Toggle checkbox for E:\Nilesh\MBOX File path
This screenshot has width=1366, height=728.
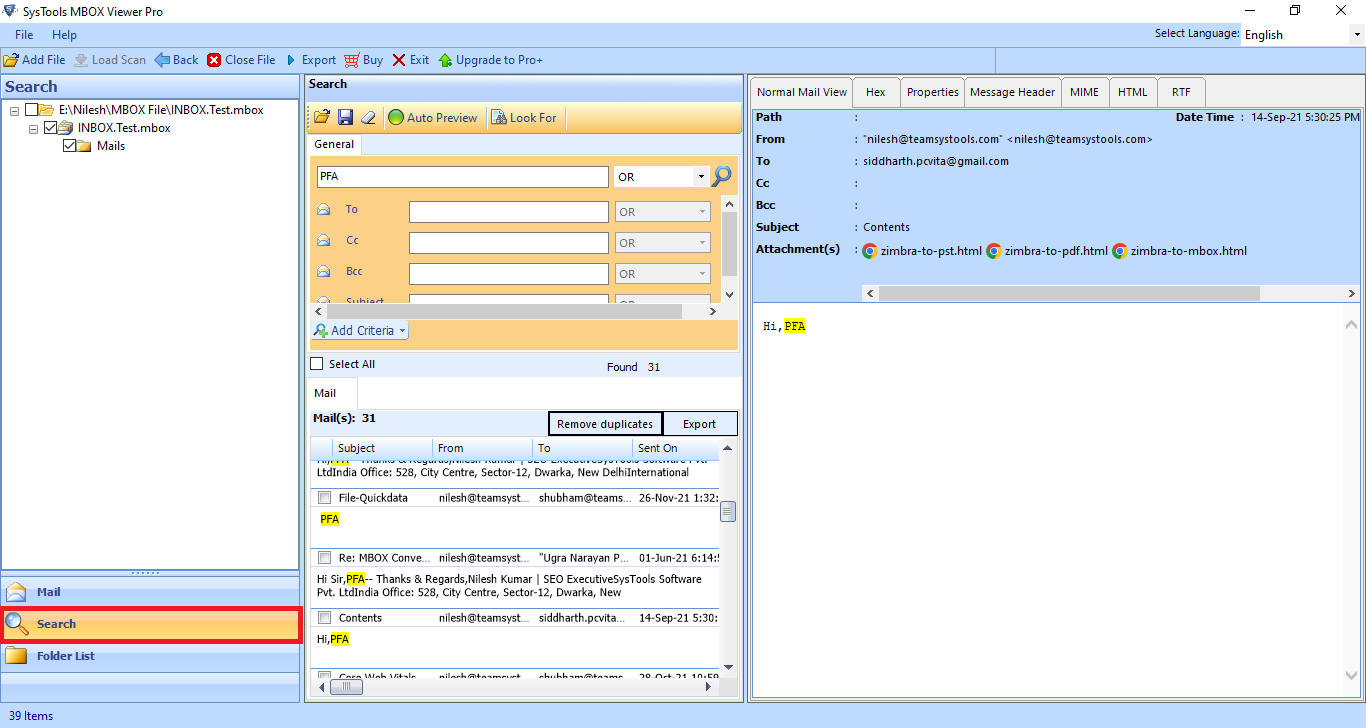tap(32, 110)
